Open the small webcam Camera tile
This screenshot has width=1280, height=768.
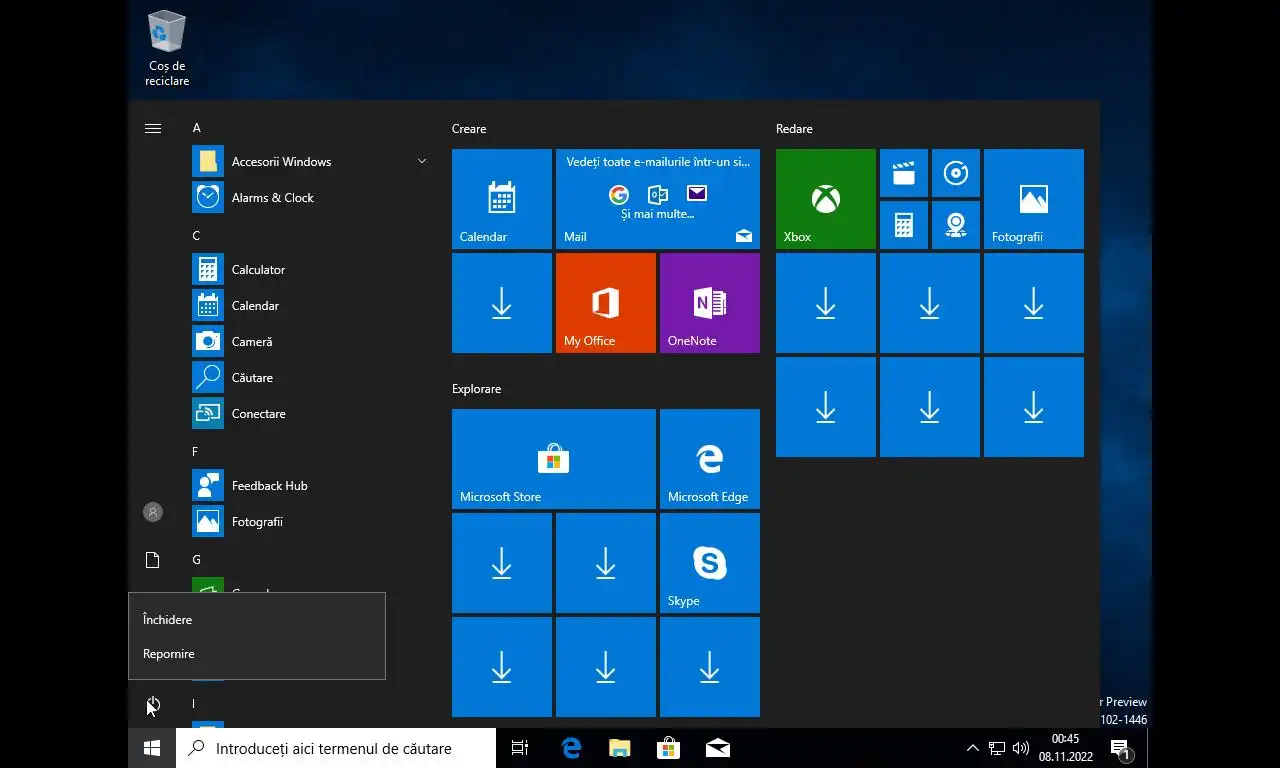tap(956, 225)
